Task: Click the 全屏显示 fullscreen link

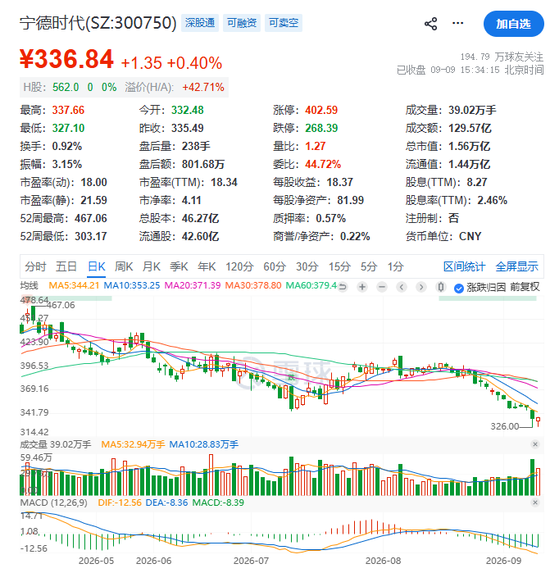Action: [517, 267]
